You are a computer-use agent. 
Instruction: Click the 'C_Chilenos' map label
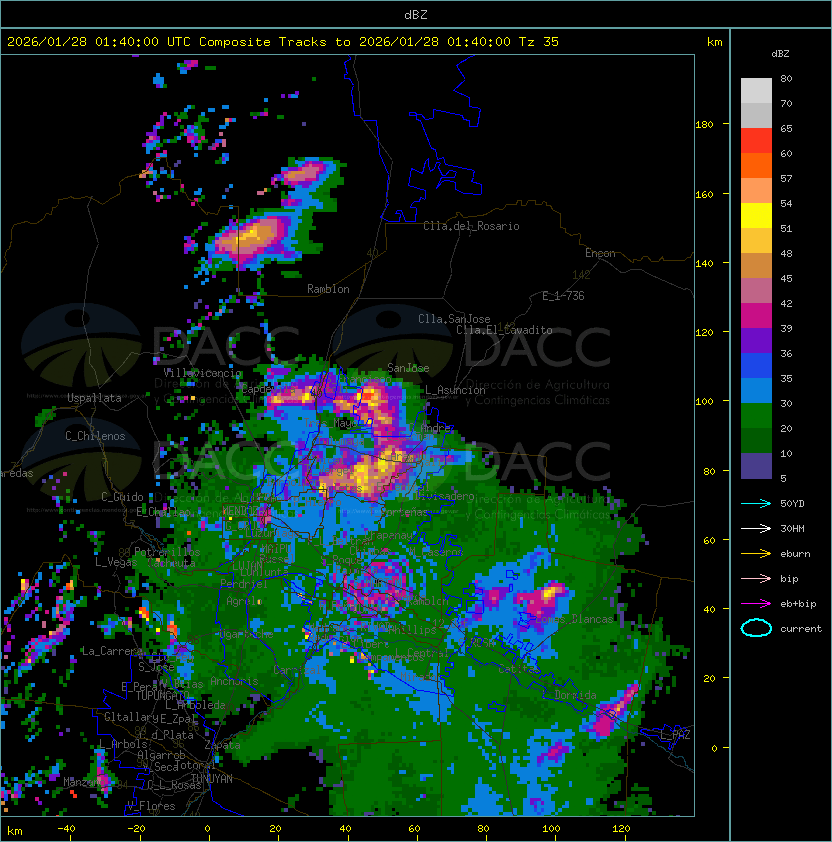[95, 436]
